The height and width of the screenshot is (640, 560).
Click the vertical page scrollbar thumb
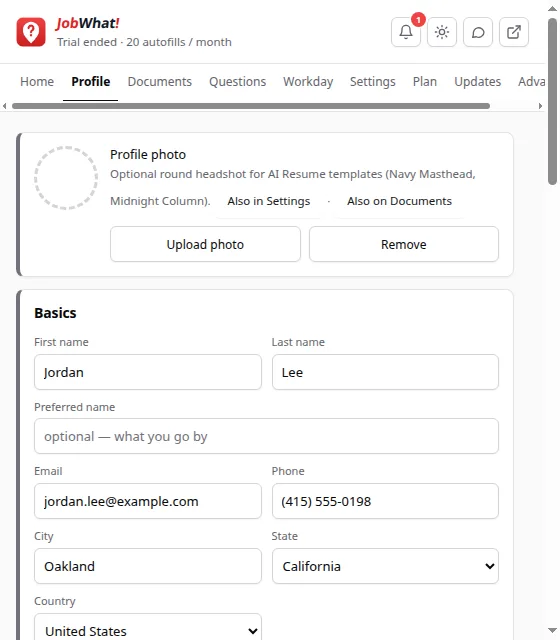tap(552, 101)
